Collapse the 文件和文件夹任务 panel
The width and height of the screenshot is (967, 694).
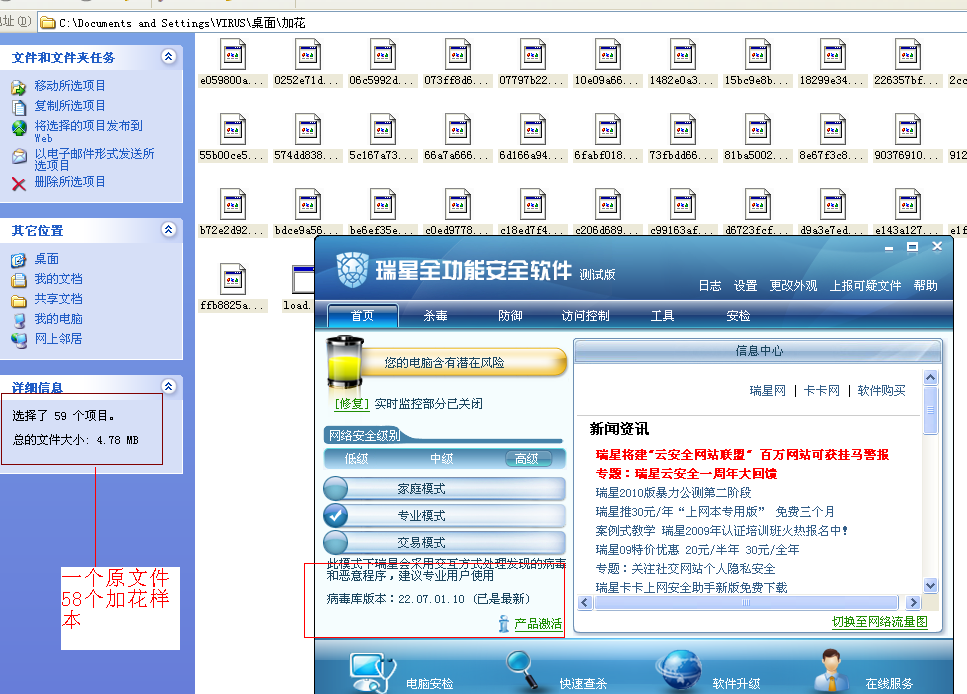point(168,57)
